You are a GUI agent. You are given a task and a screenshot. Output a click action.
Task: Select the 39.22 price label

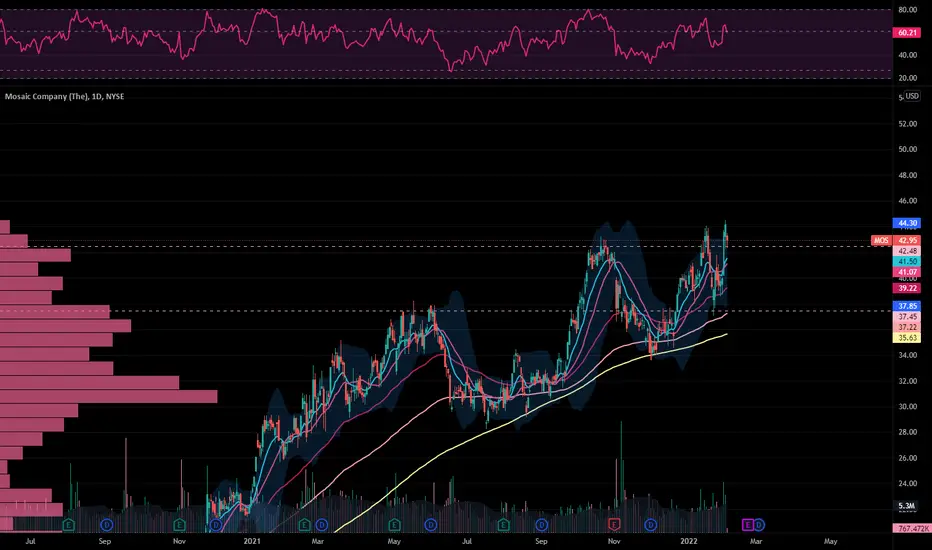(x=907, y=288)
